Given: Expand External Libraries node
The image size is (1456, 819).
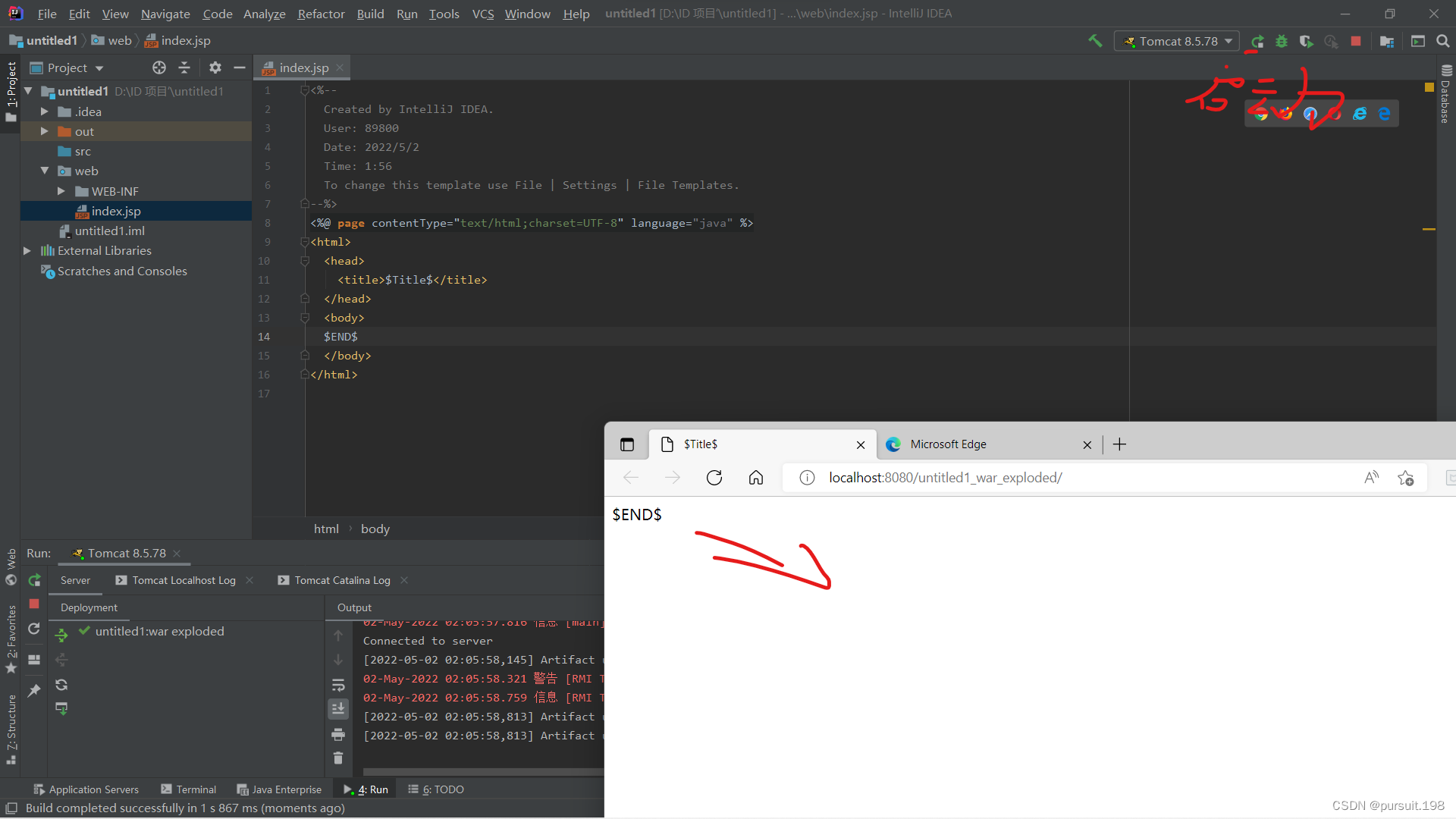Looking at the screenshot, I should (x=27, y=250).
